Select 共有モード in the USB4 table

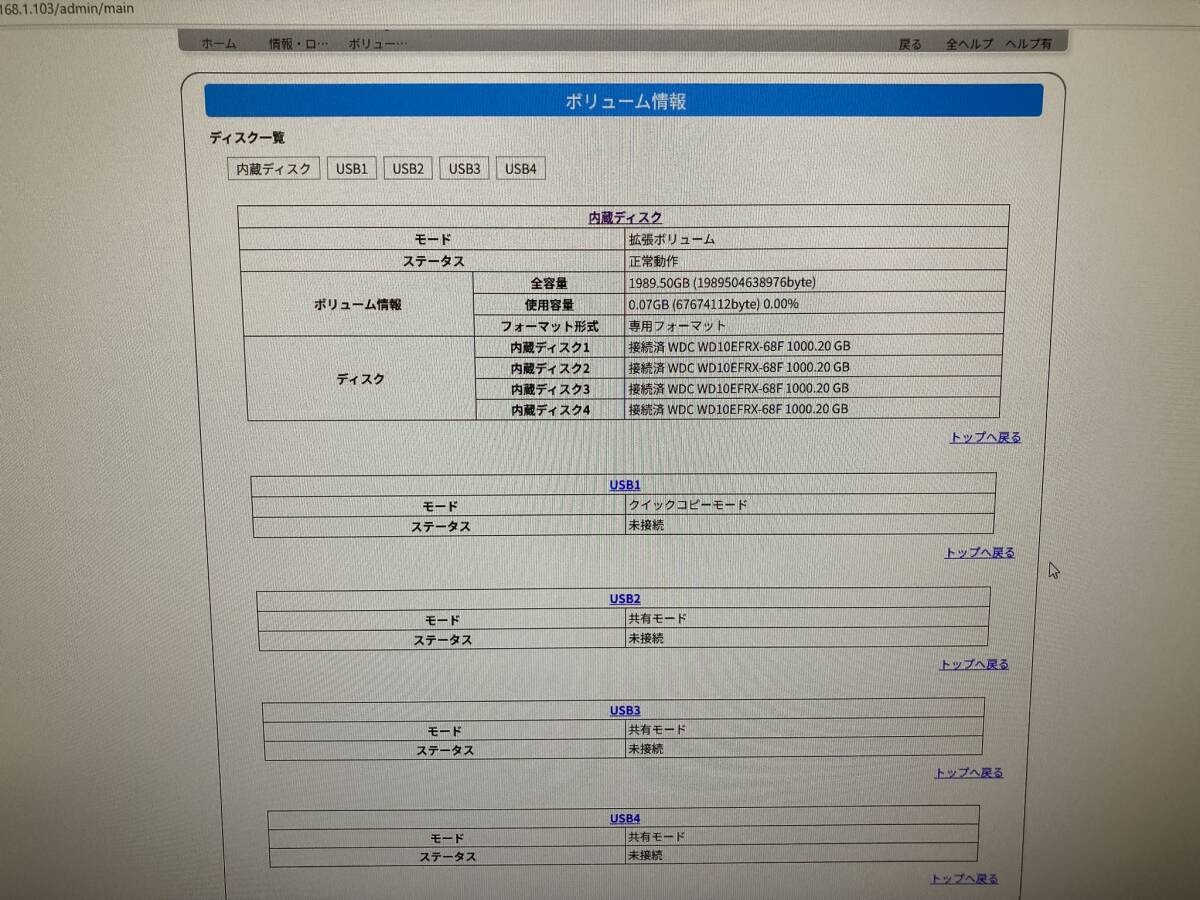pos(656,837)
